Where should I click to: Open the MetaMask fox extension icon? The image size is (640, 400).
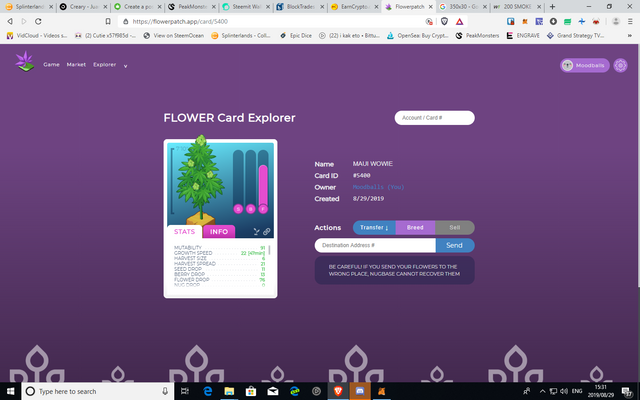(x=525, y=21)
